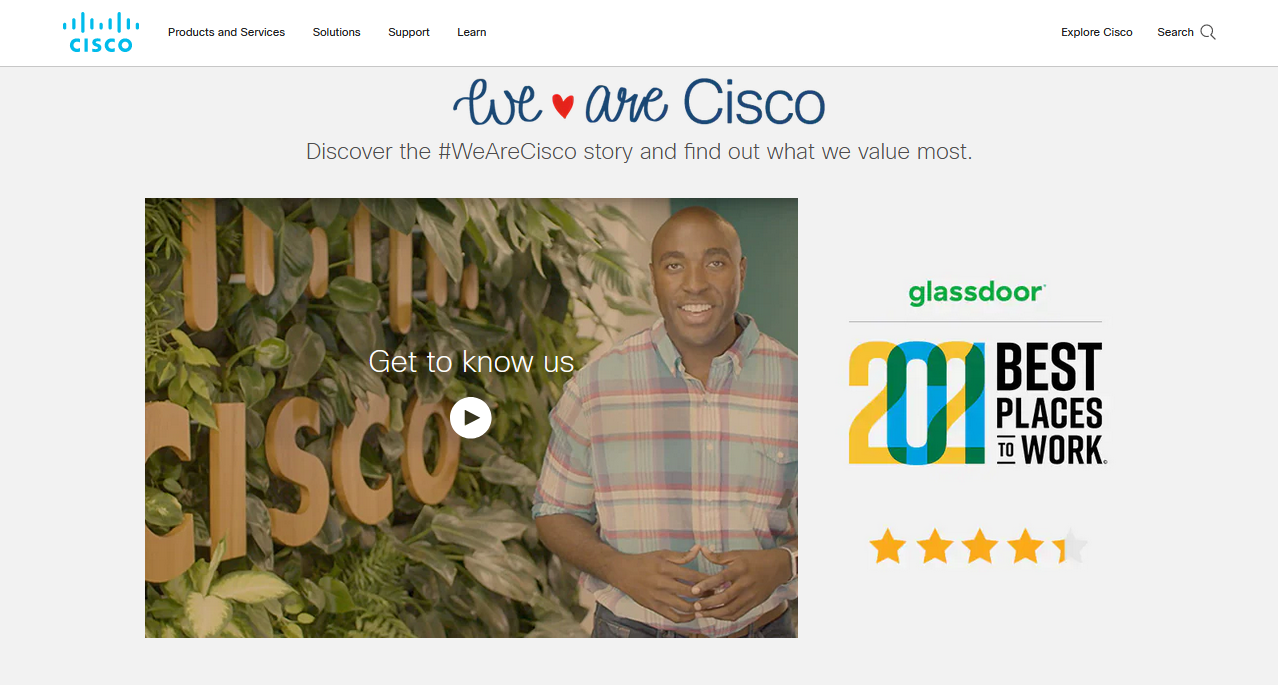Click the #WeAreCisco story tagline text

tap(639, 152)
